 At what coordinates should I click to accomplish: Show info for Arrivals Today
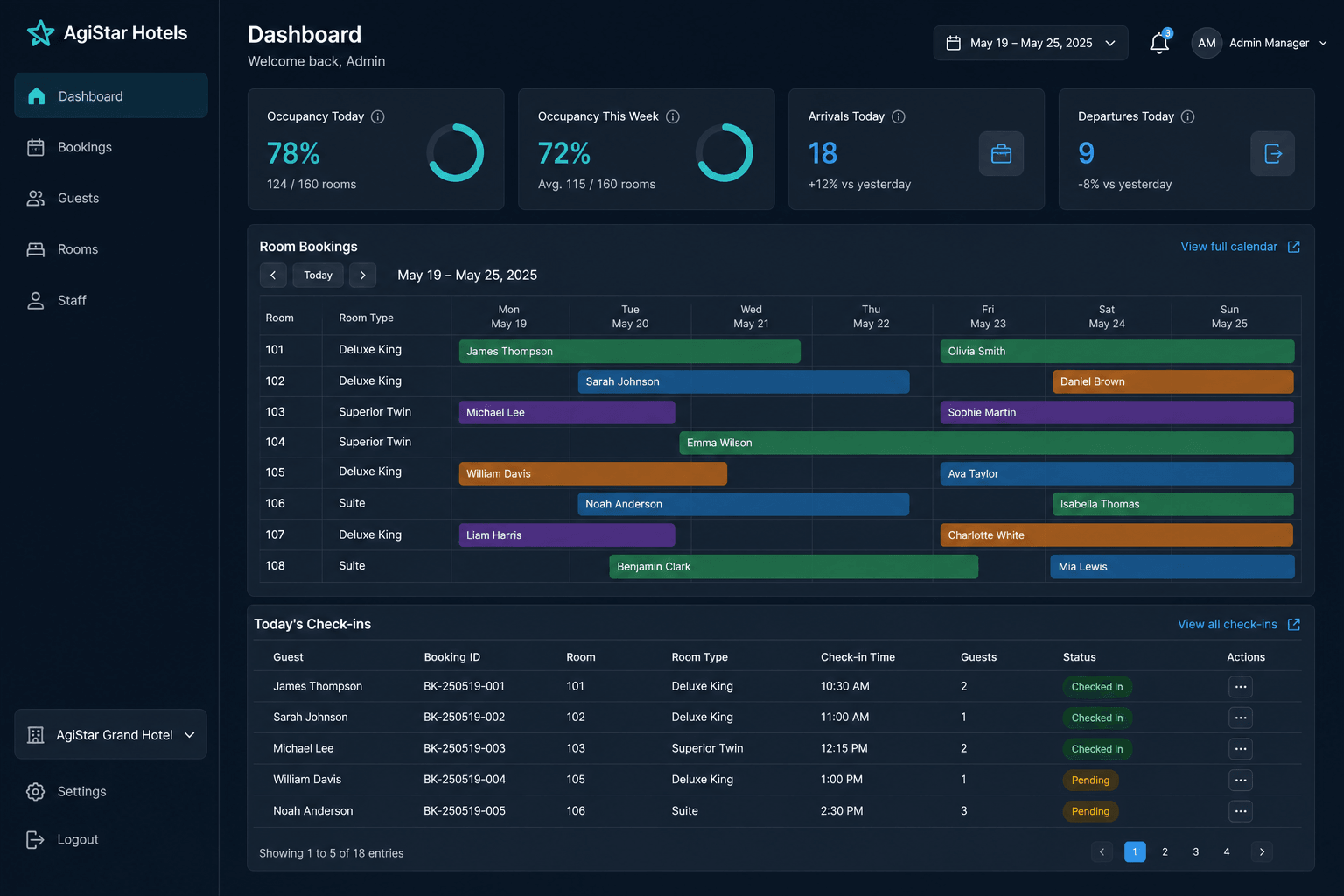pos(899,116)
